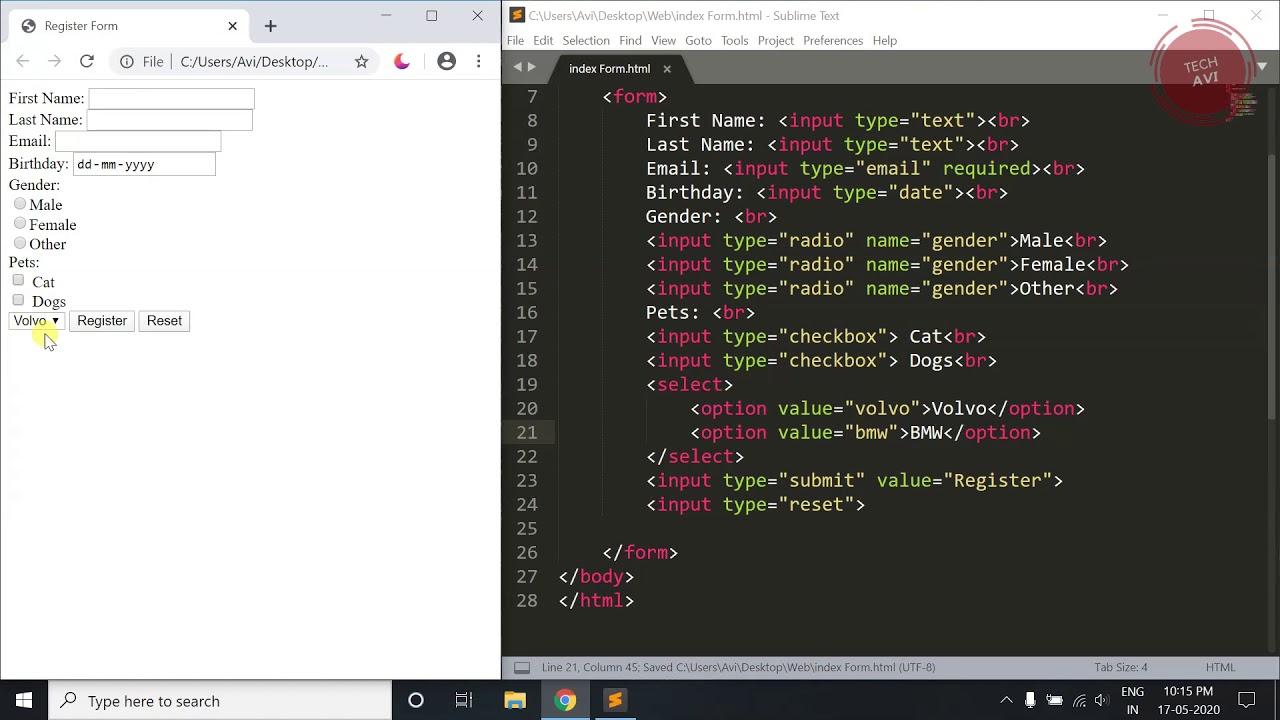Change HTML syntax in status bar

tap(1220, 667)
